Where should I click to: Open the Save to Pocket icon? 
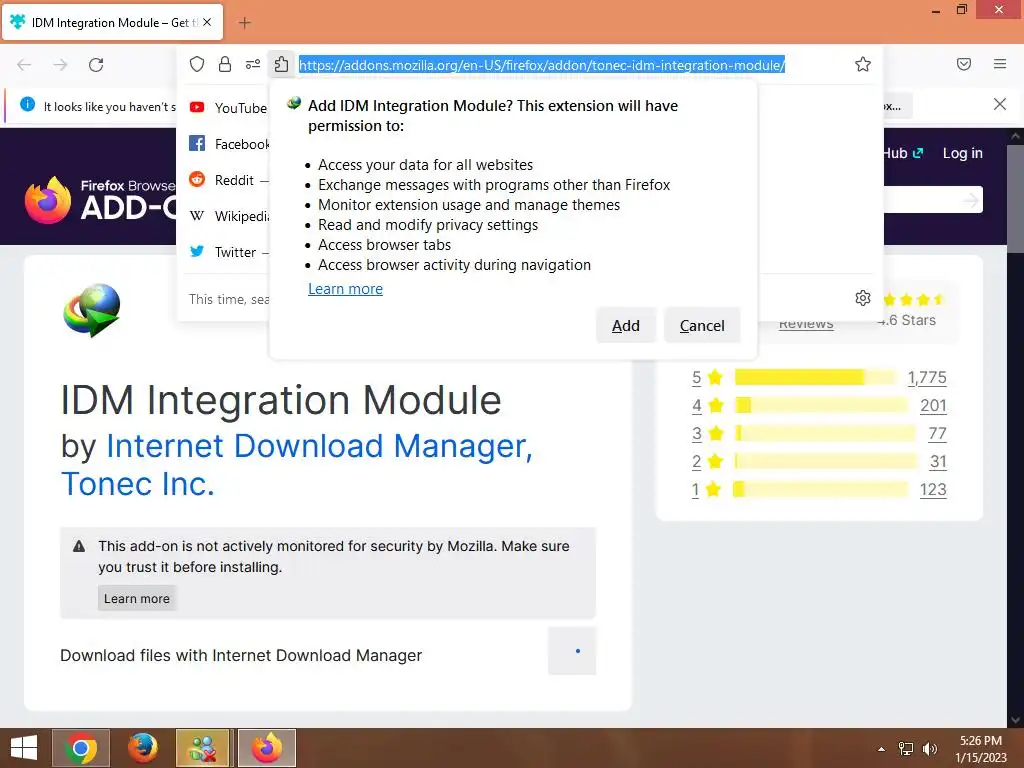[x=964, y=64]
